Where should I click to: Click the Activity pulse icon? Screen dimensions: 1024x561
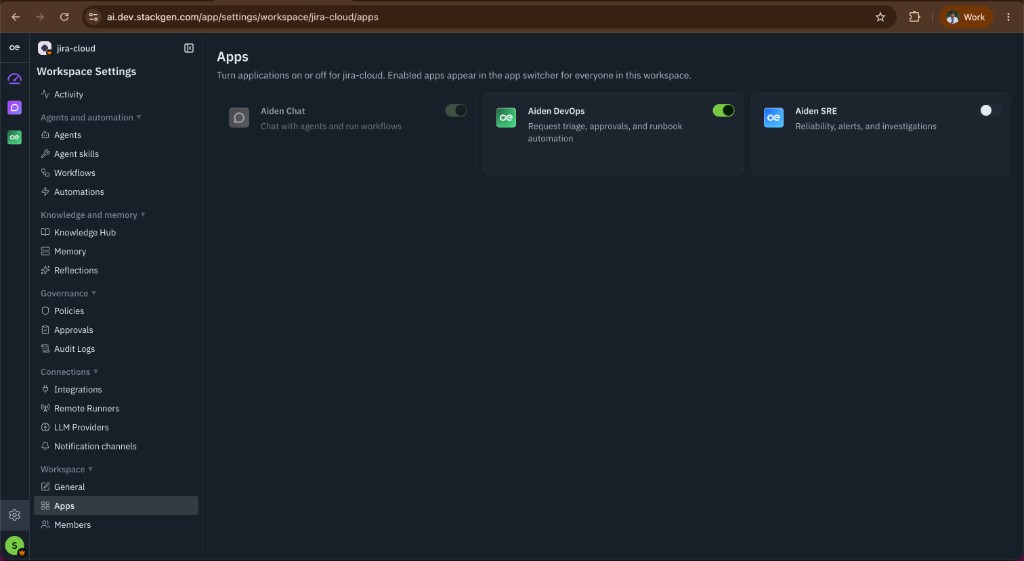tap(45, 94)
